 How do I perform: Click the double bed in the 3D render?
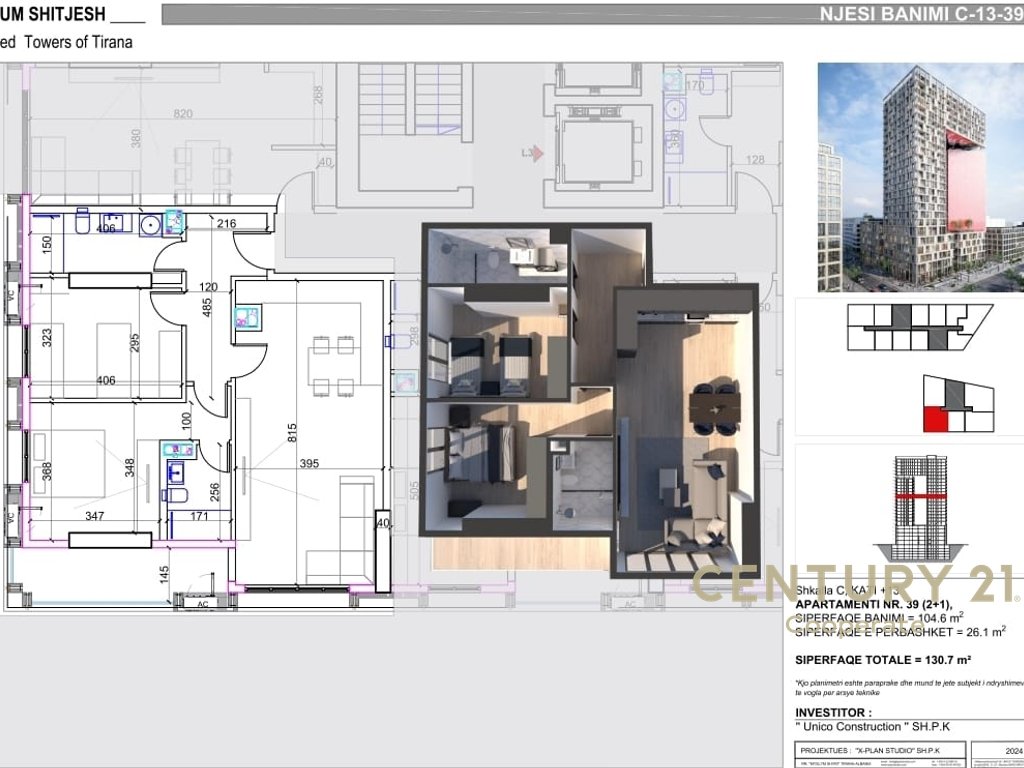(x=481, y=453)
